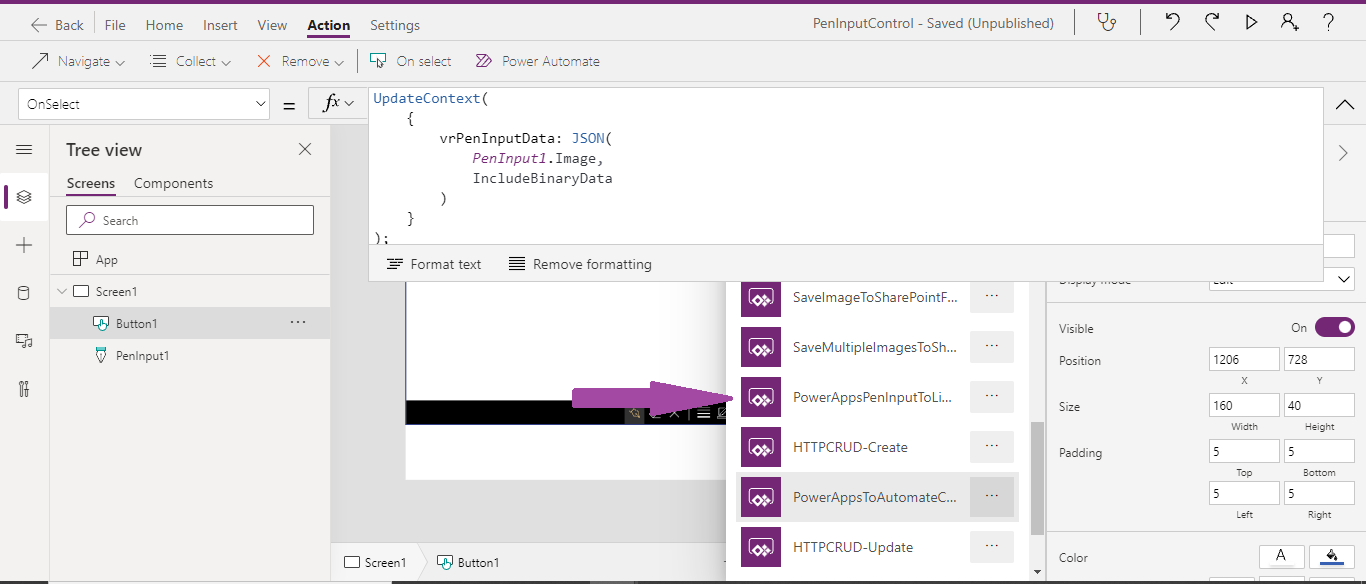Open the Tree view panel icon
Image resolution: width=1366 pixels, height=584 pixels.
[24, 196]
